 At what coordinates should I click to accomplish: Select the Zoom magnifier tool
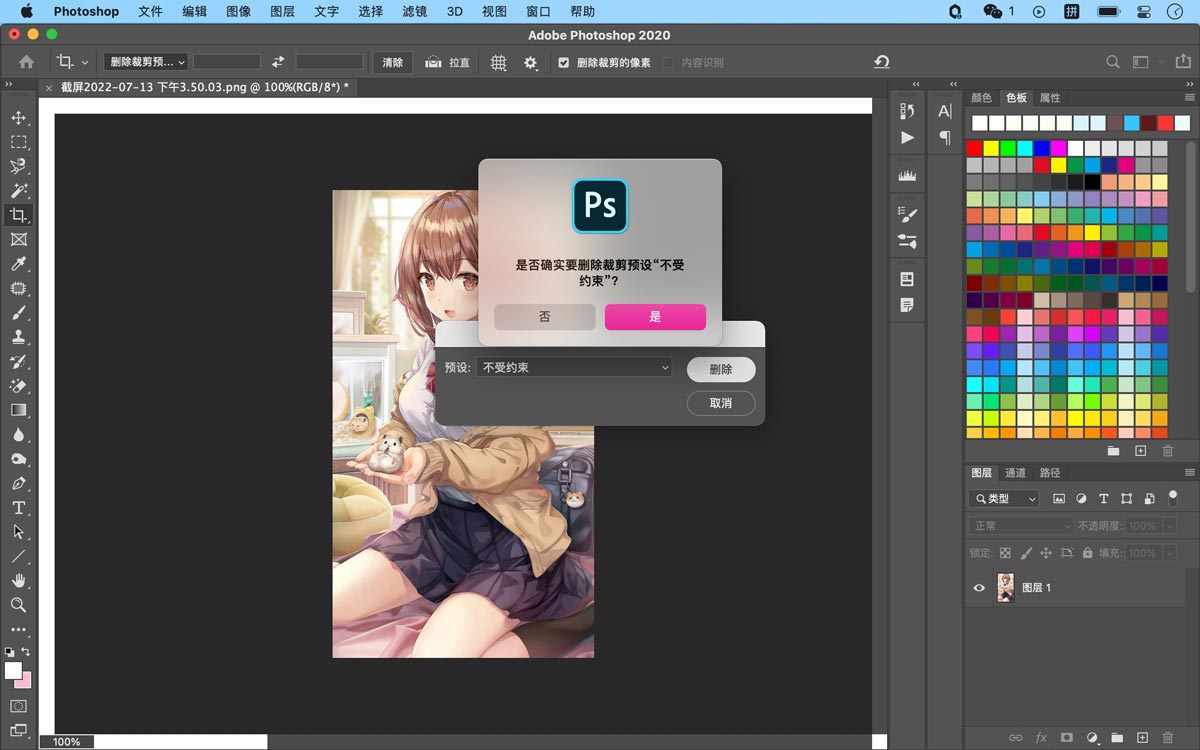coord(18,605)
